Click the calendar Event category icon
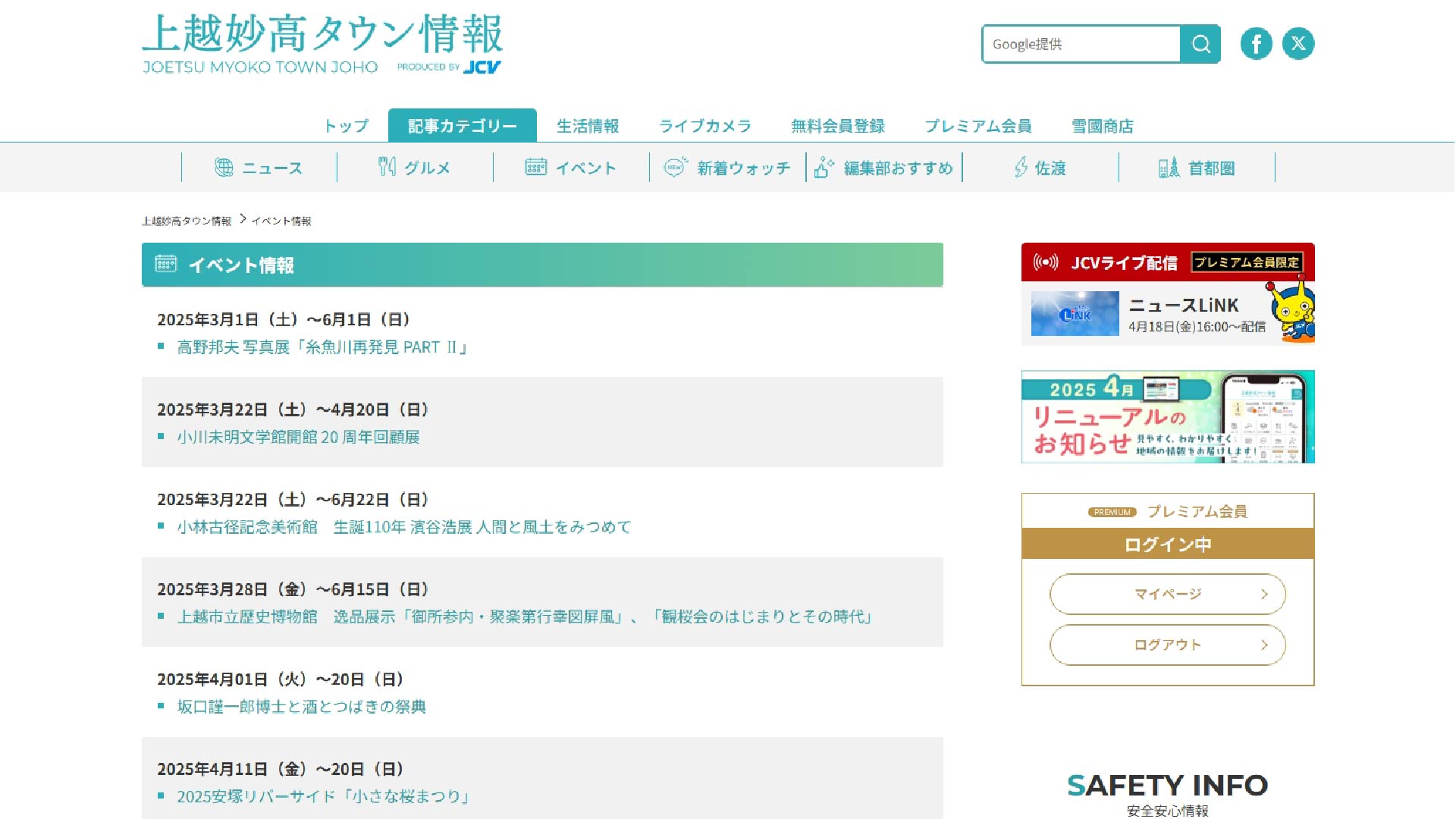The image size is (1456, 819). pyautogui.click(x=535, y=168)
